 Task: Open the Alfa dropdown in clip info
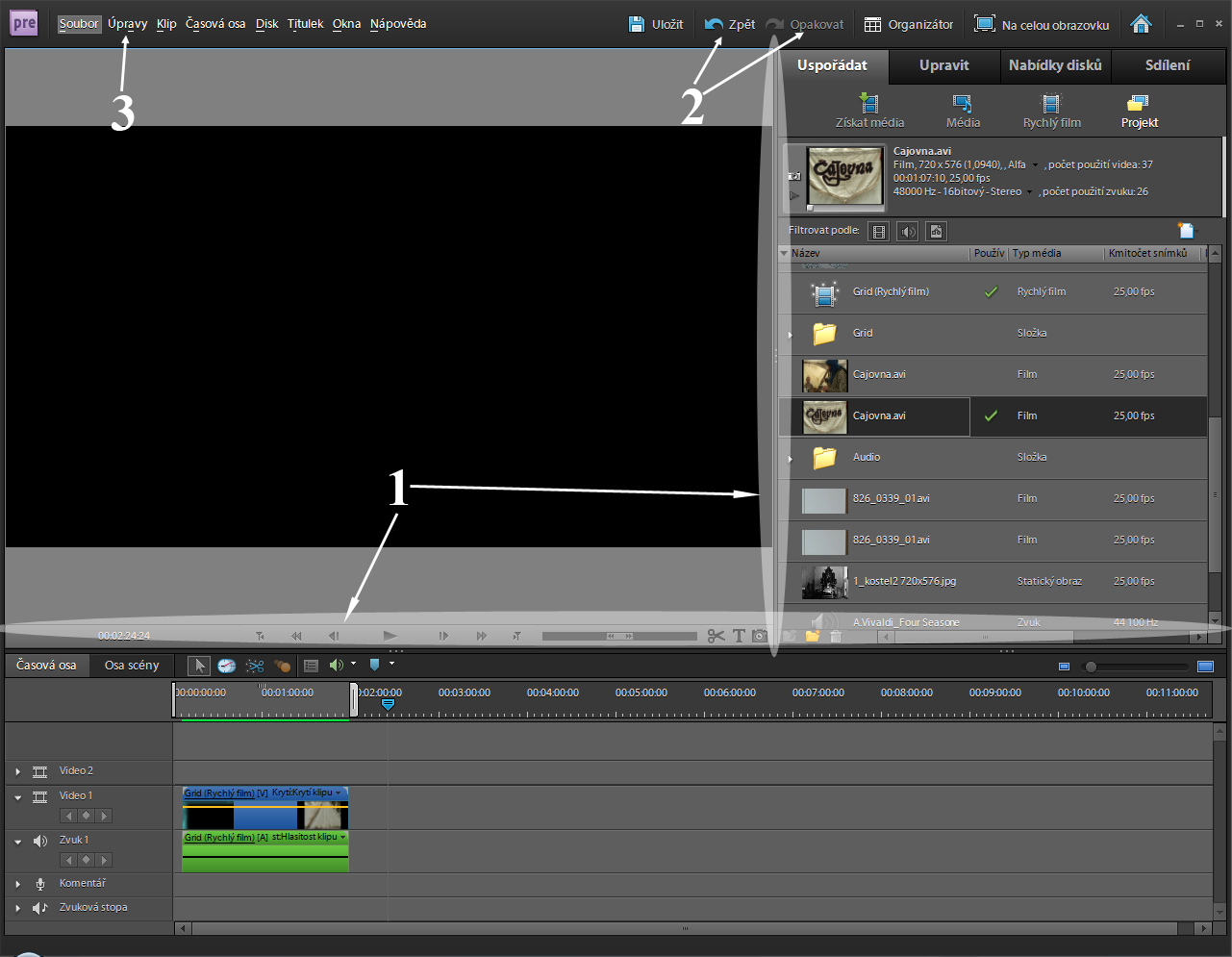point(1036,165)
